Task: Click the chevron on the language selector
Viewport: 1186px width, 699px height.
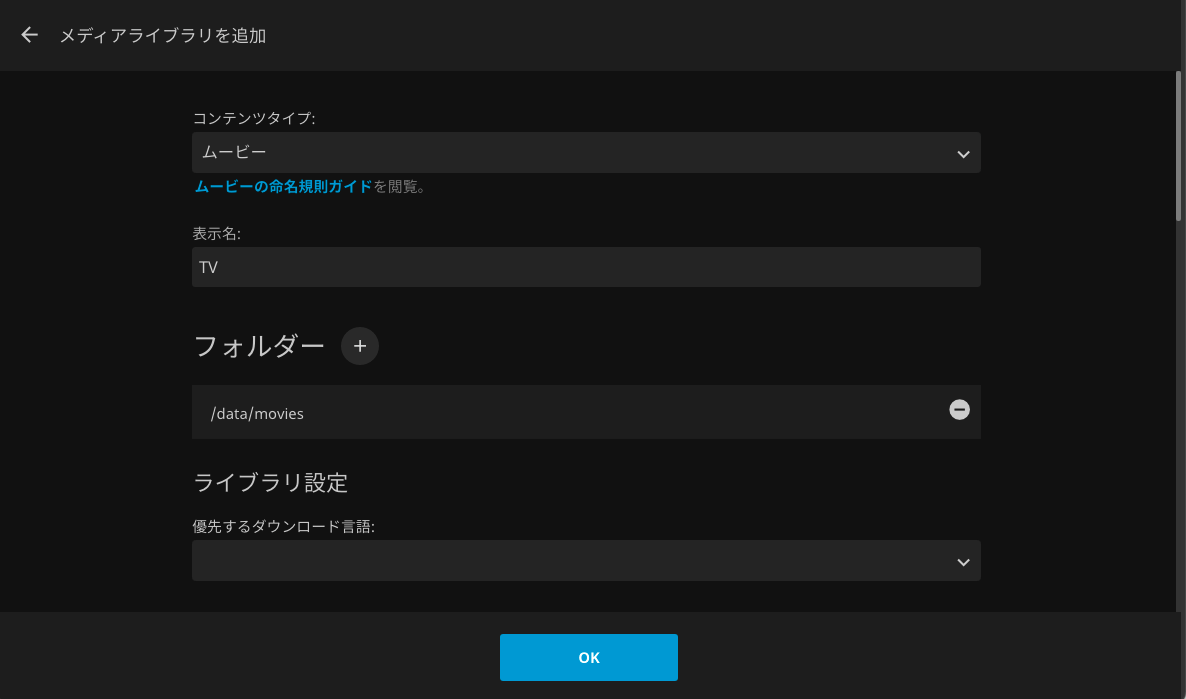Action: pos(963,561)
